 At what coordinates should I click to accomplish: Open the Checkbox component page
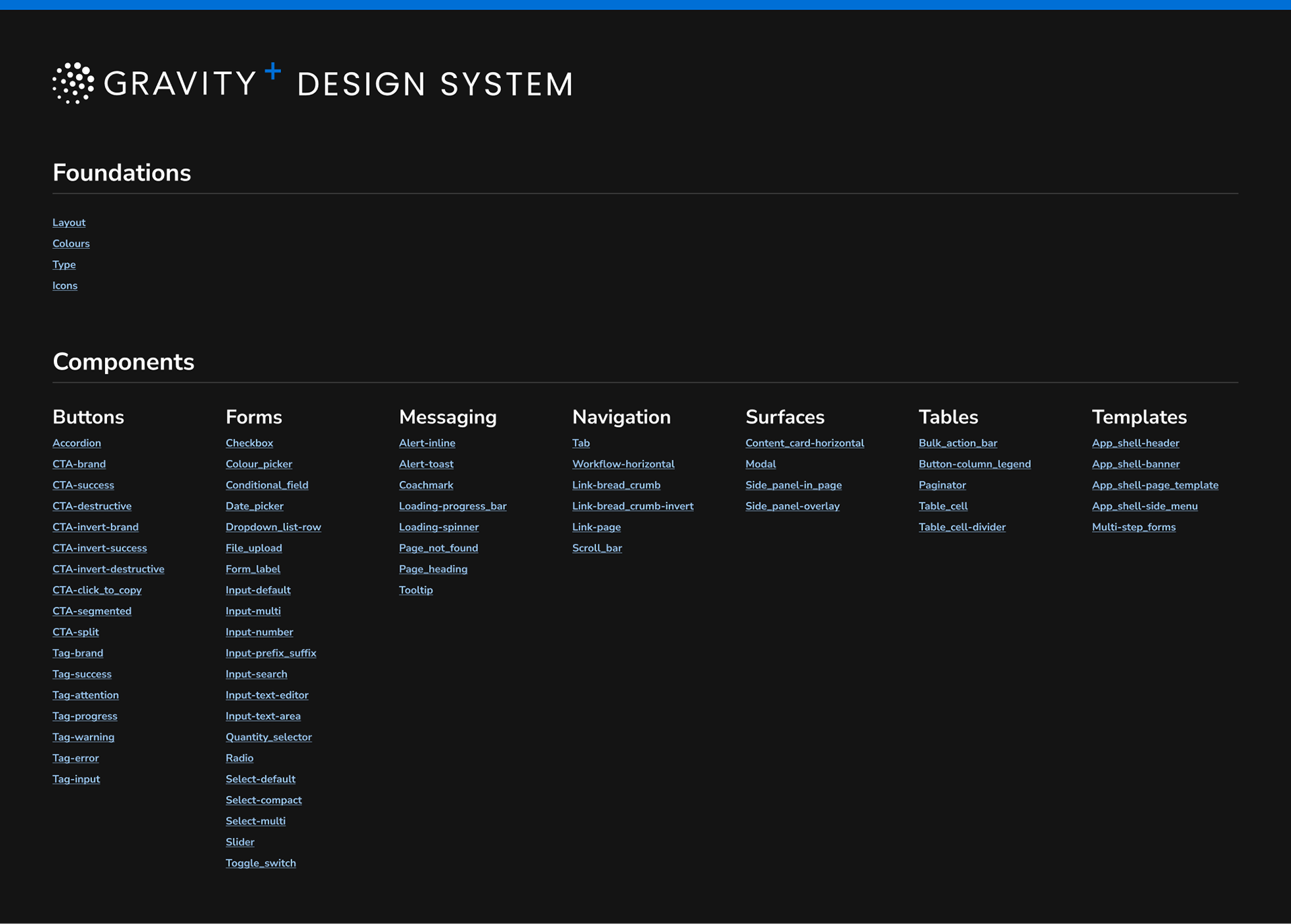tap(249, 443)
